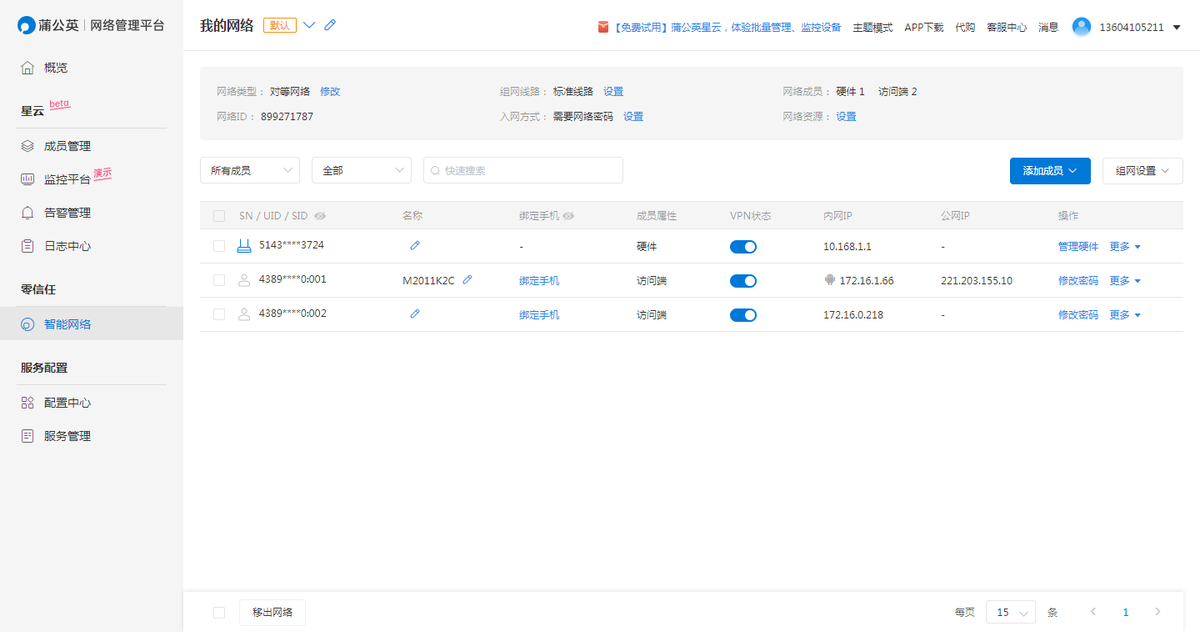
Task: Edit name of 5143****3724 row
Action: [415, 245]
